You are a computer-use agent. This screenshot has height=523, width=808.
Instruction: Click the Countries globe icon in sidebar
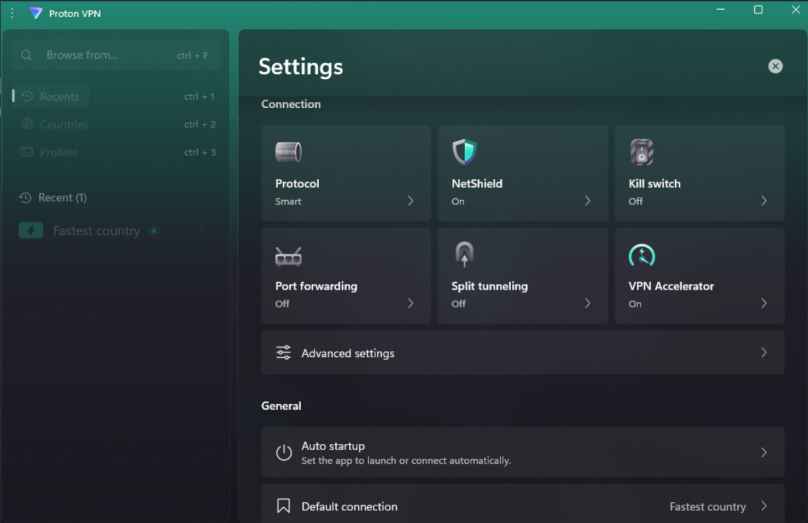pos(27,124)
